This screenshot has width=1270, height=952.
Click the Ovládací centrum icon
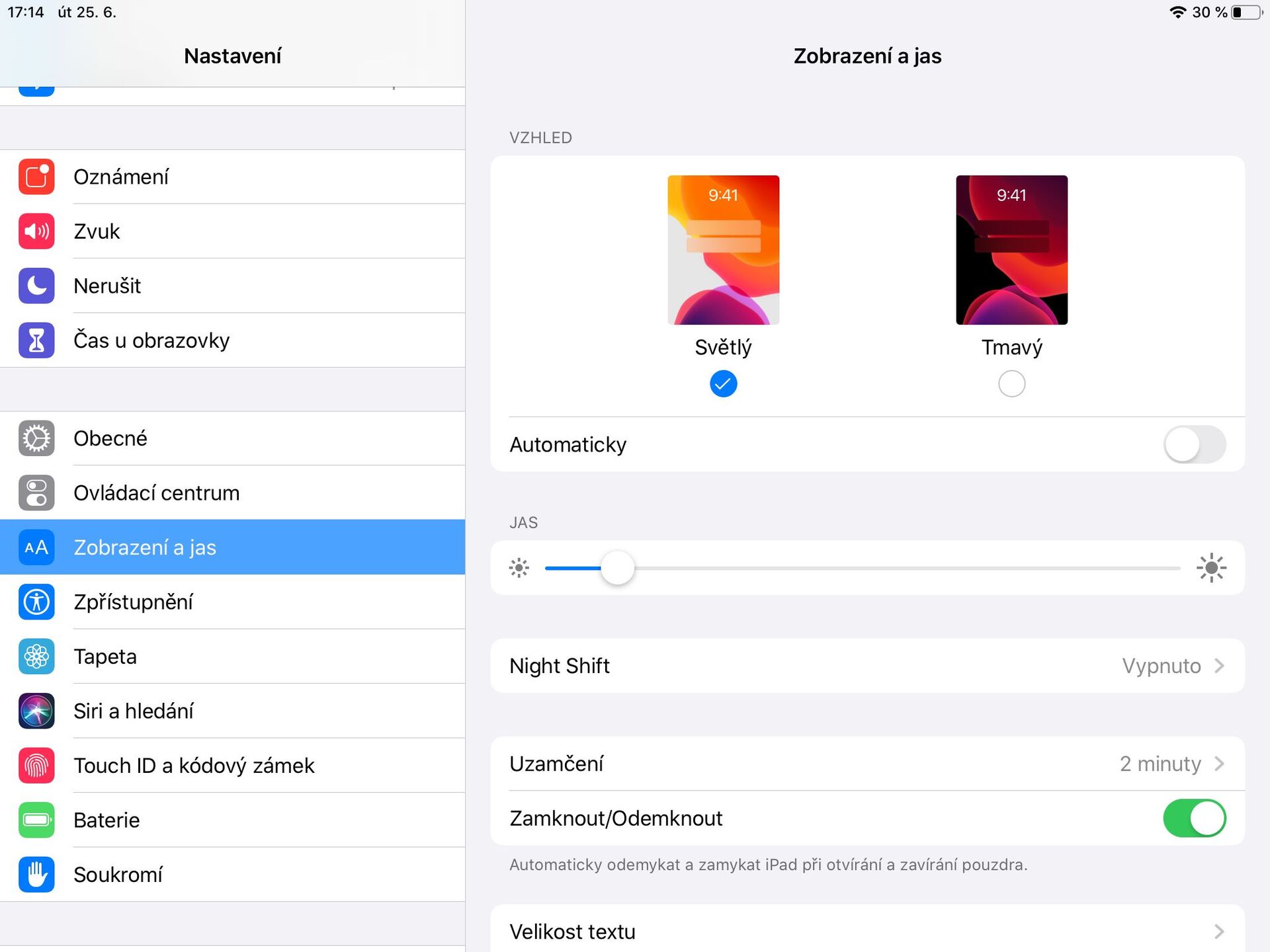coord(36,493)
